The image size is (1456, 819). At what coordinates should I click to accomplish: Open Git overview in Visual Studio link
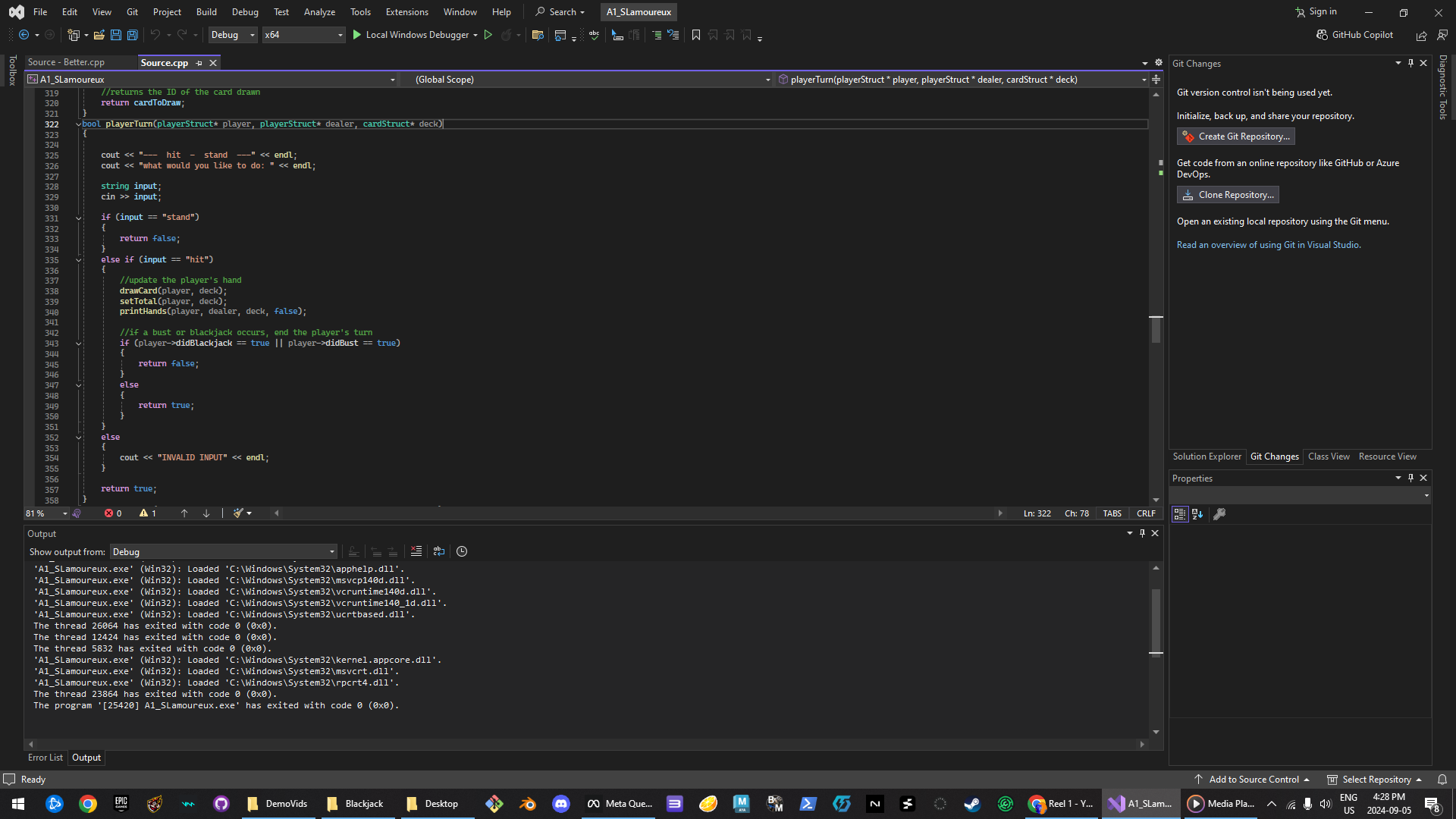(1268, 245)
